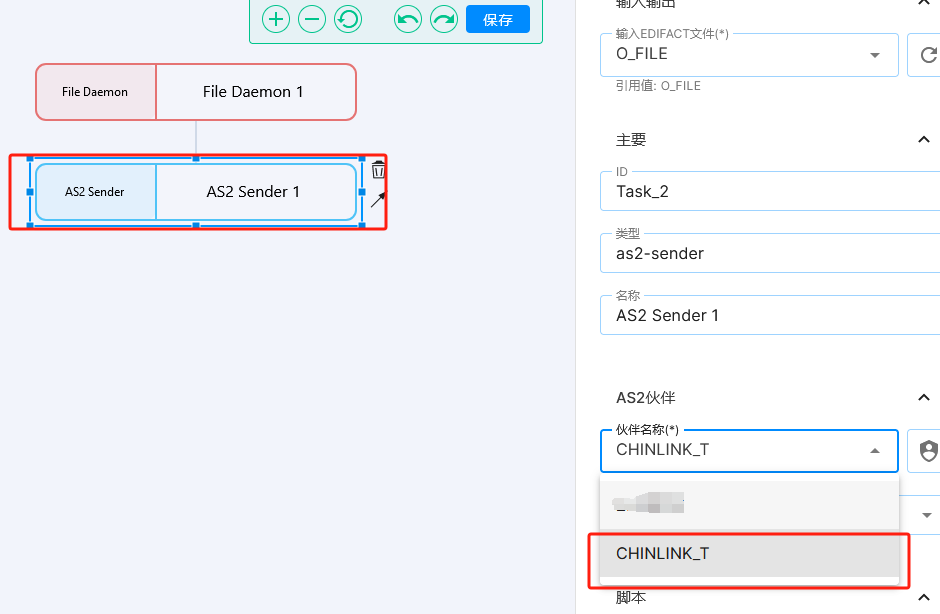The width and height of the screenshot is (940, 614).
Task: Collapse the 脚本 section chevron
Action: pyautogui.click(x=922, y=598)
